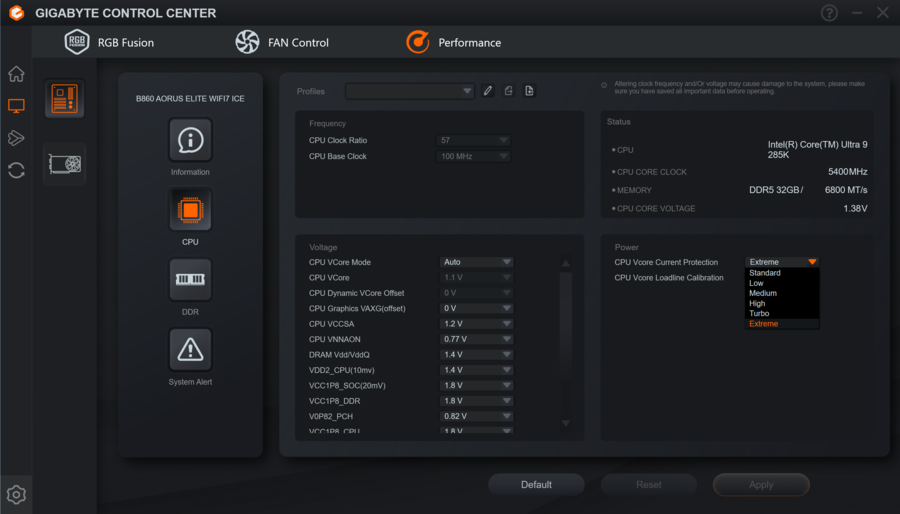Open V0P82_PCH voltage dropdown

476,416
